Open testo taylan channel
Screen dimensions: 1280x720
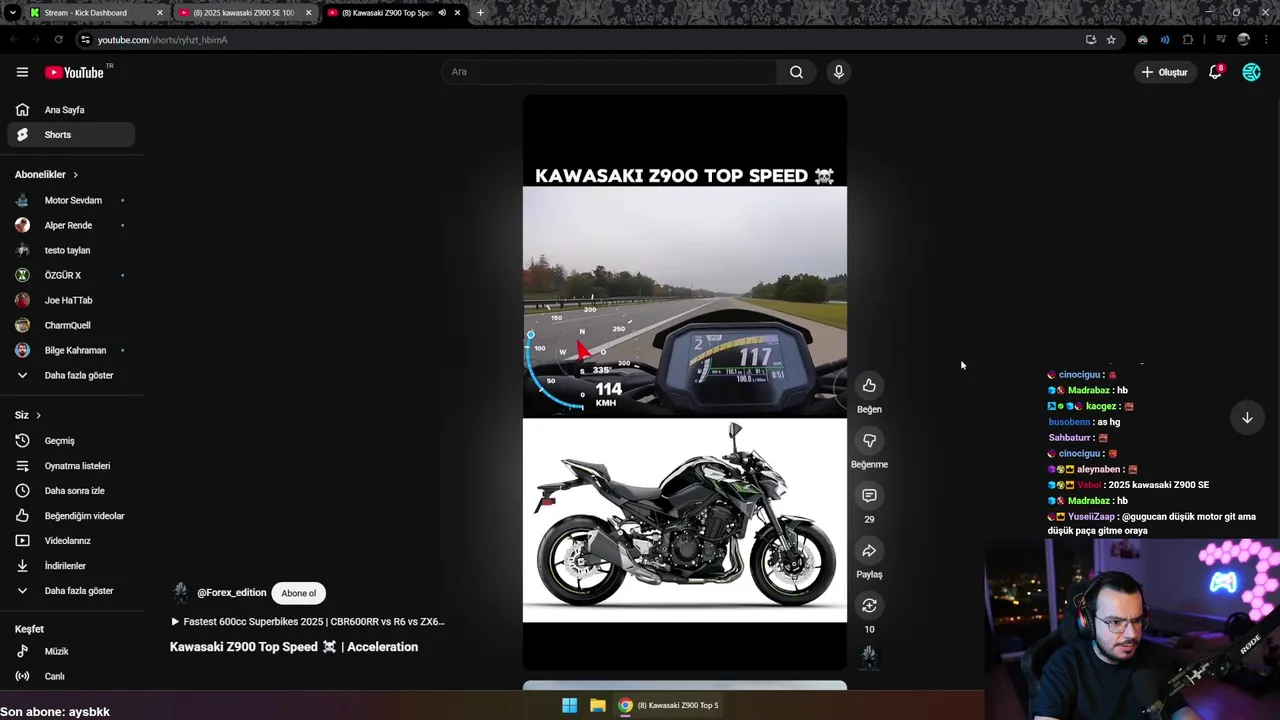click(71, 250)
